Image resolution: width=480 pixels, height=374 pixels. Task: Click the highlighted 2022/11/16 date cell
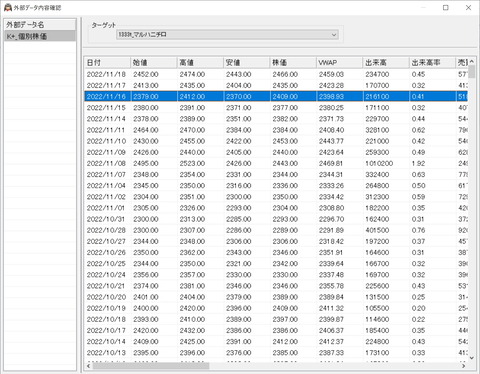pyautogui.click(x=106, y=97)
